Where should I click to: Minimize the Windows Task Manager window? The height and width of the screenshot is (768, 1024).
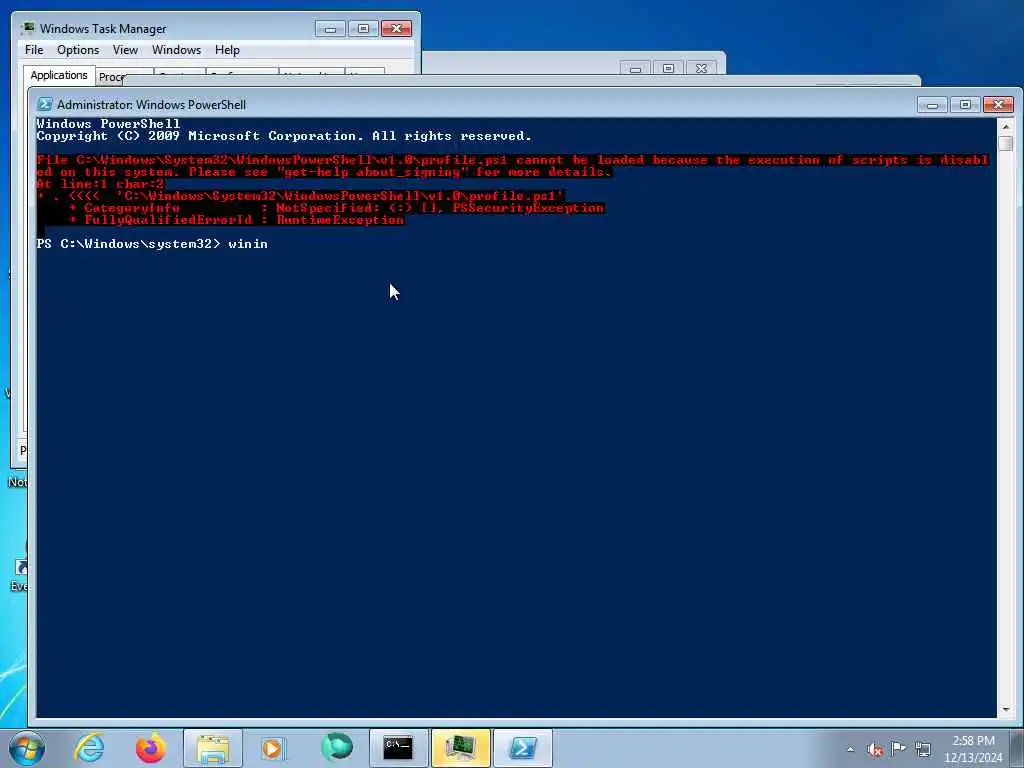click(330, 29)
